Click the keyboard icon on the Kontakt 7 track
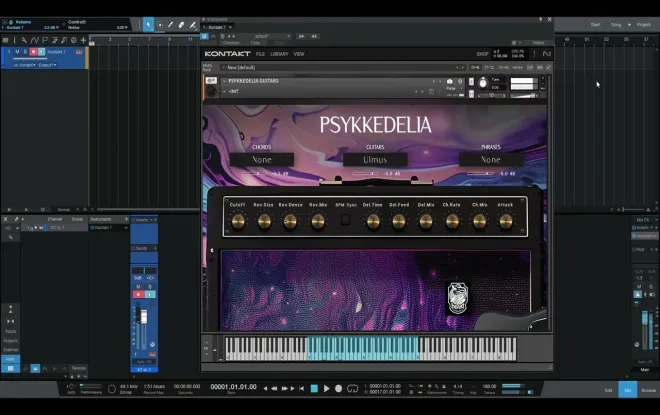The image size is (660, 415). pos(79,52)
